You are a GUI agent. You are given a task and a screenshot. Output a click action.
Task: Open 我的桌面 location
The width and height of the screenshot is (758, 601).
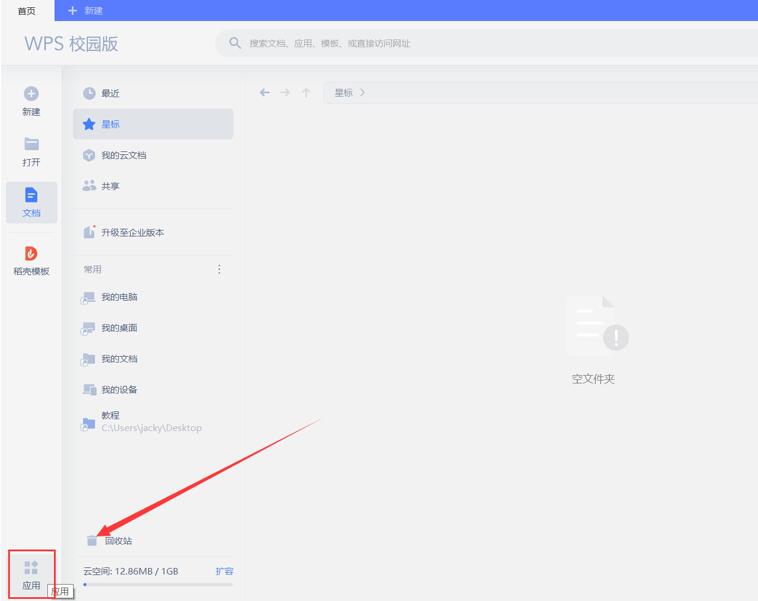(153, 328)
